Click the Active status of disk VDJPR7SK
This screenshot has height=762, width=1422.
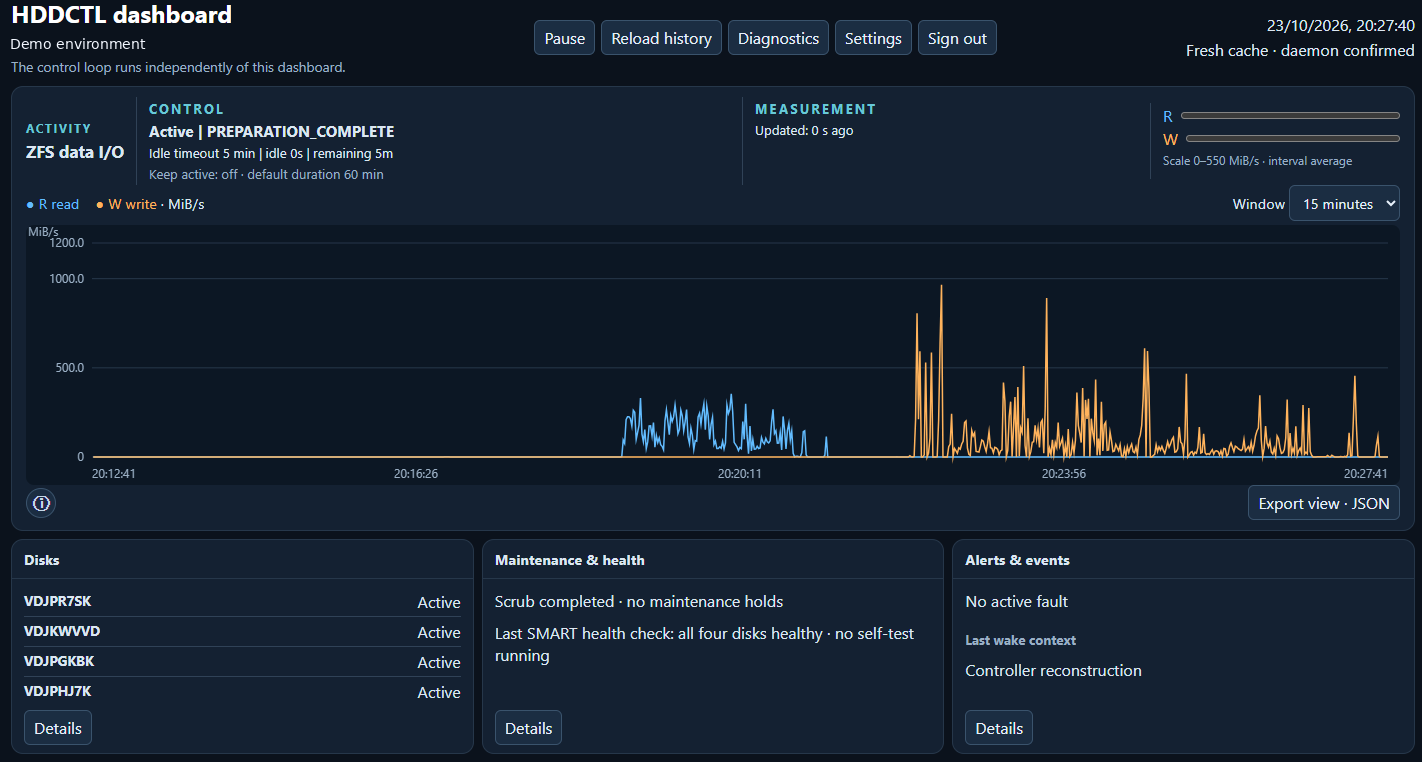439,602
